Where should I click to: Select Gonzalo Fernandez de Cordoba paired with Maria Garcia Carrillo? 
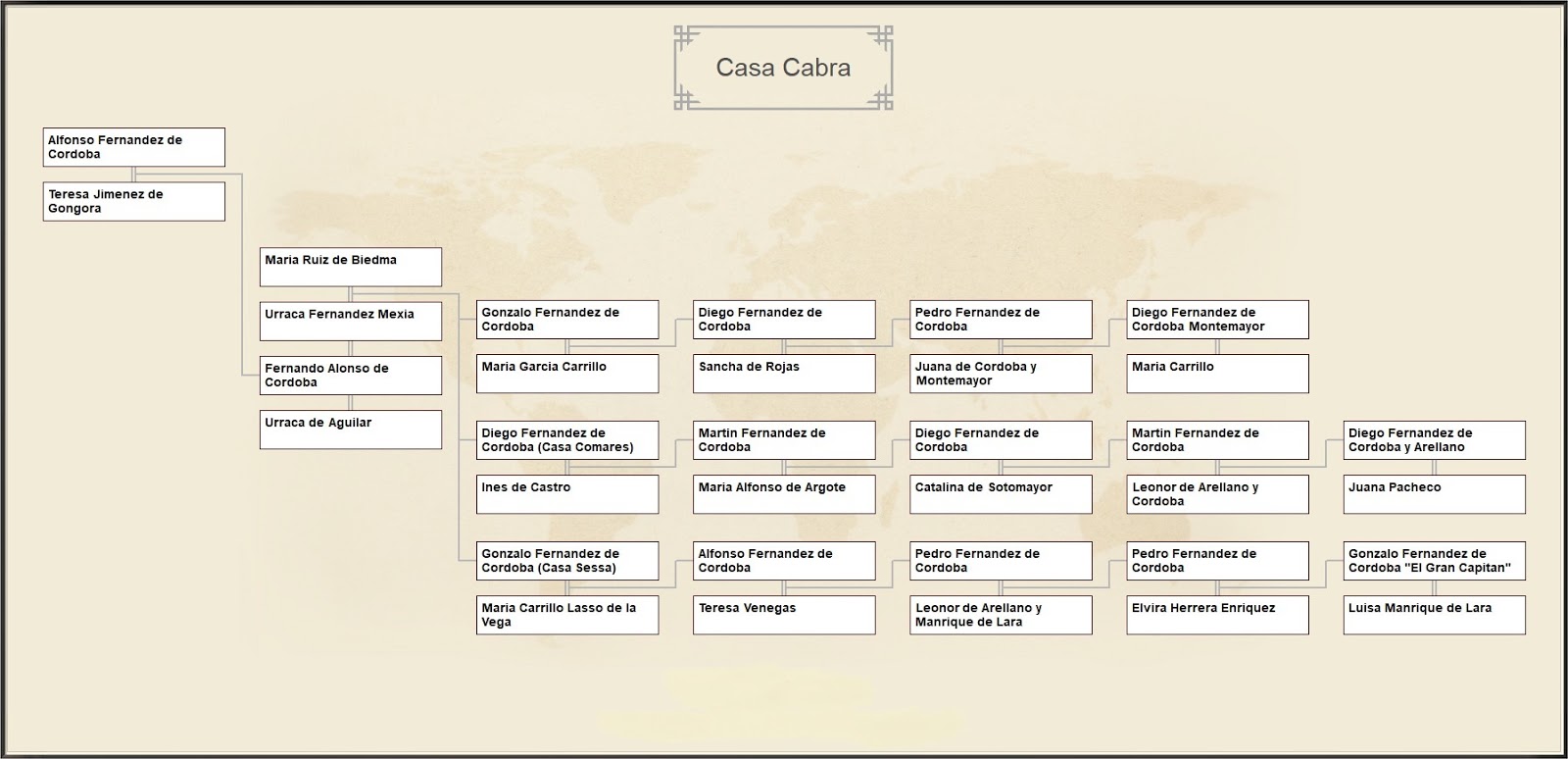coord(567,319)
